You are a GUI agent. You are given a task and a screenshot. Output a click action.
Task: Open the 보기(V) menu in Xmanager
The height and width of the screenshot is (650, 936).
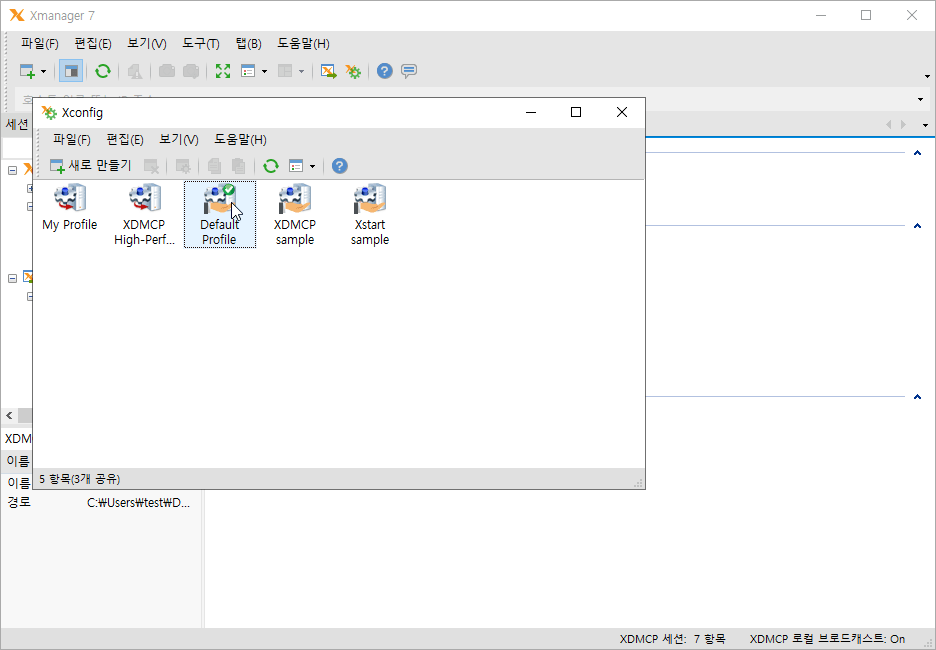click(x=147, y=44)
